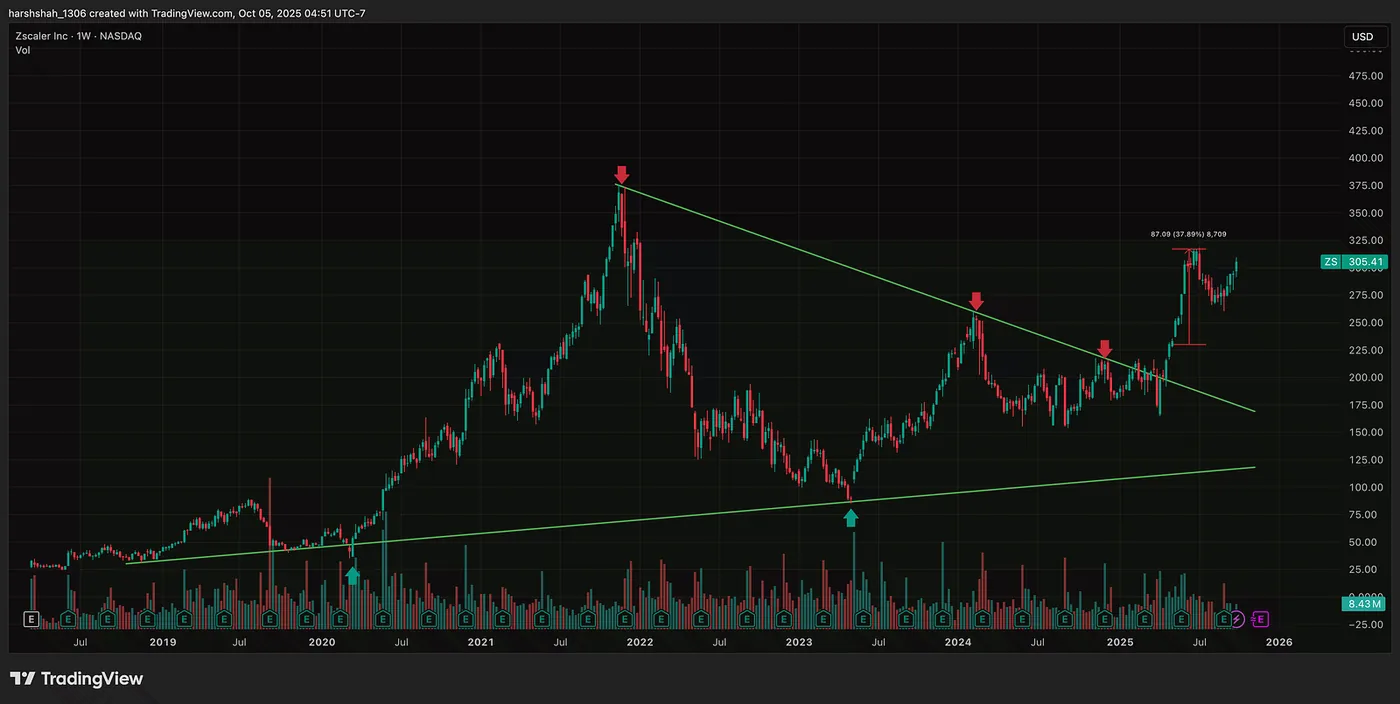Click the 325.00 price axis label

point(1365,240)
